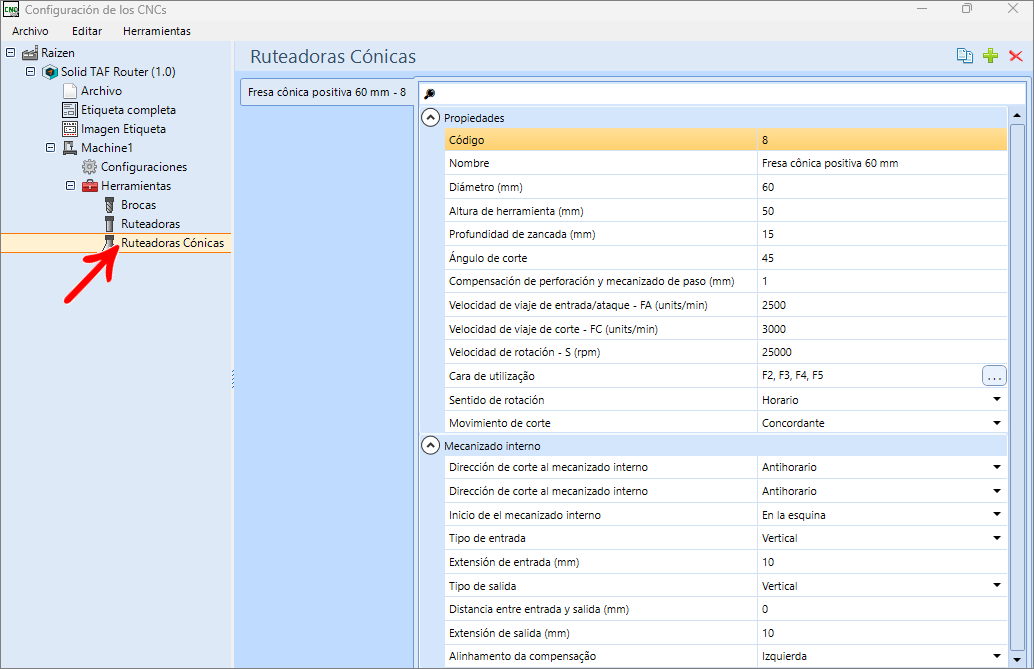Collapse the Raizen tree node
Viewport: 1034px width, 669px height.
11,52
